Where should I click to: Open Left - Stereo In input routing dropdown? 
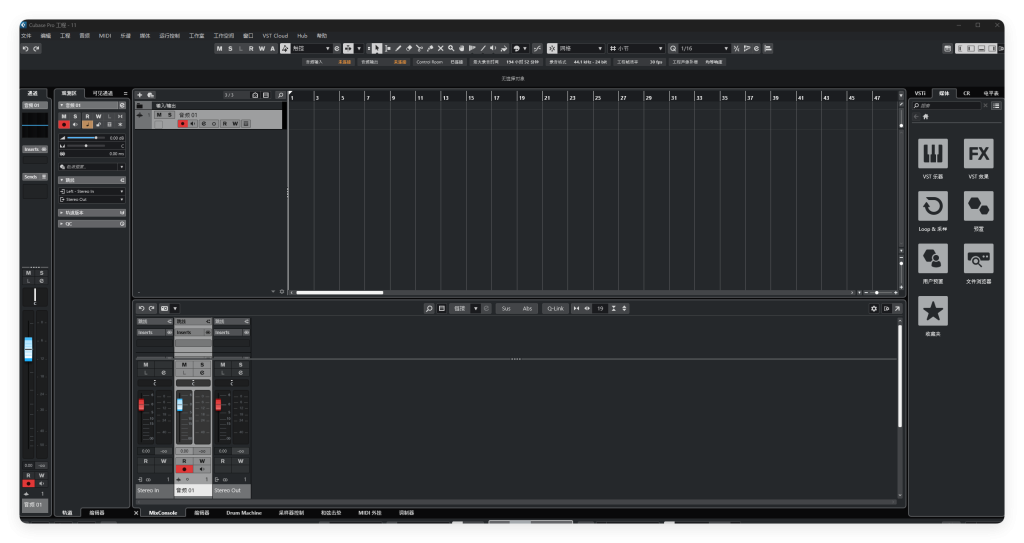click(91, 191)
